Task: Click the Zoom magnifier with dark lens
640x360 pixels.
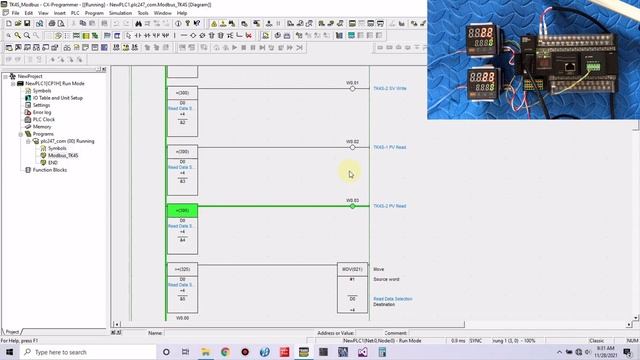Action: (x=27, y=36)
